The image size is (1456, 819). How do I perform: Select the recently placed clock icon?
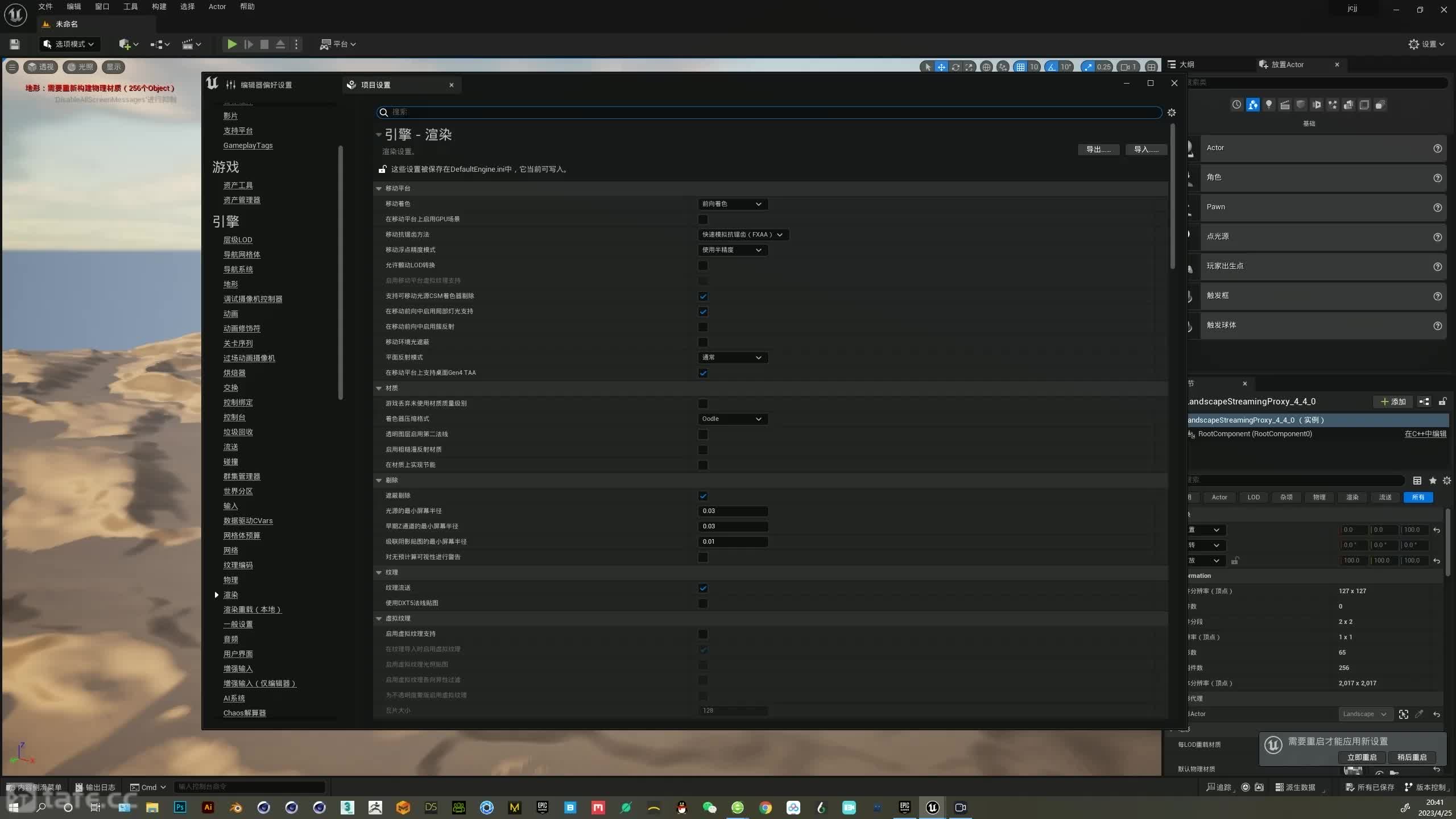coord(1236,105)
